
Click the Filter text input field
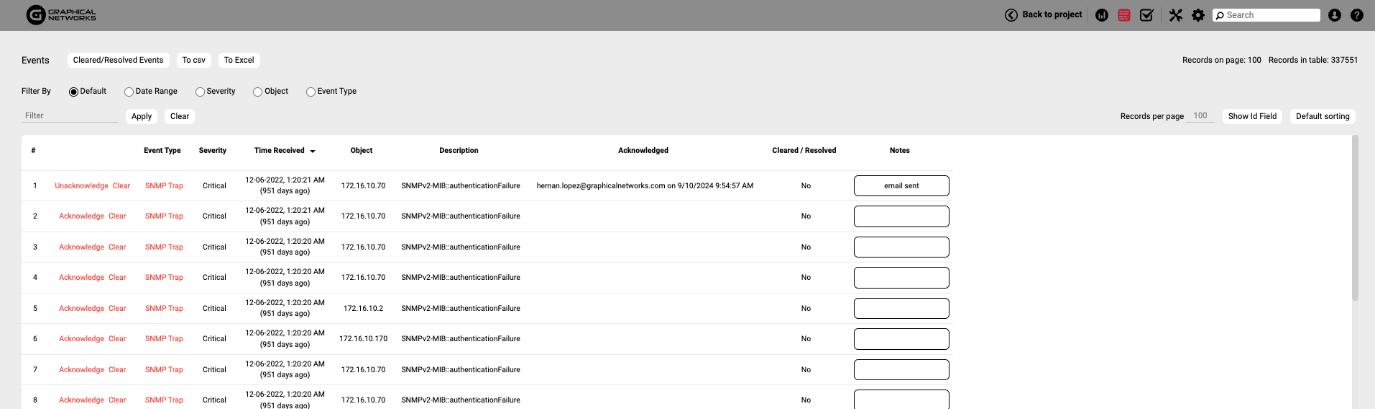click(x=70, y=116)
